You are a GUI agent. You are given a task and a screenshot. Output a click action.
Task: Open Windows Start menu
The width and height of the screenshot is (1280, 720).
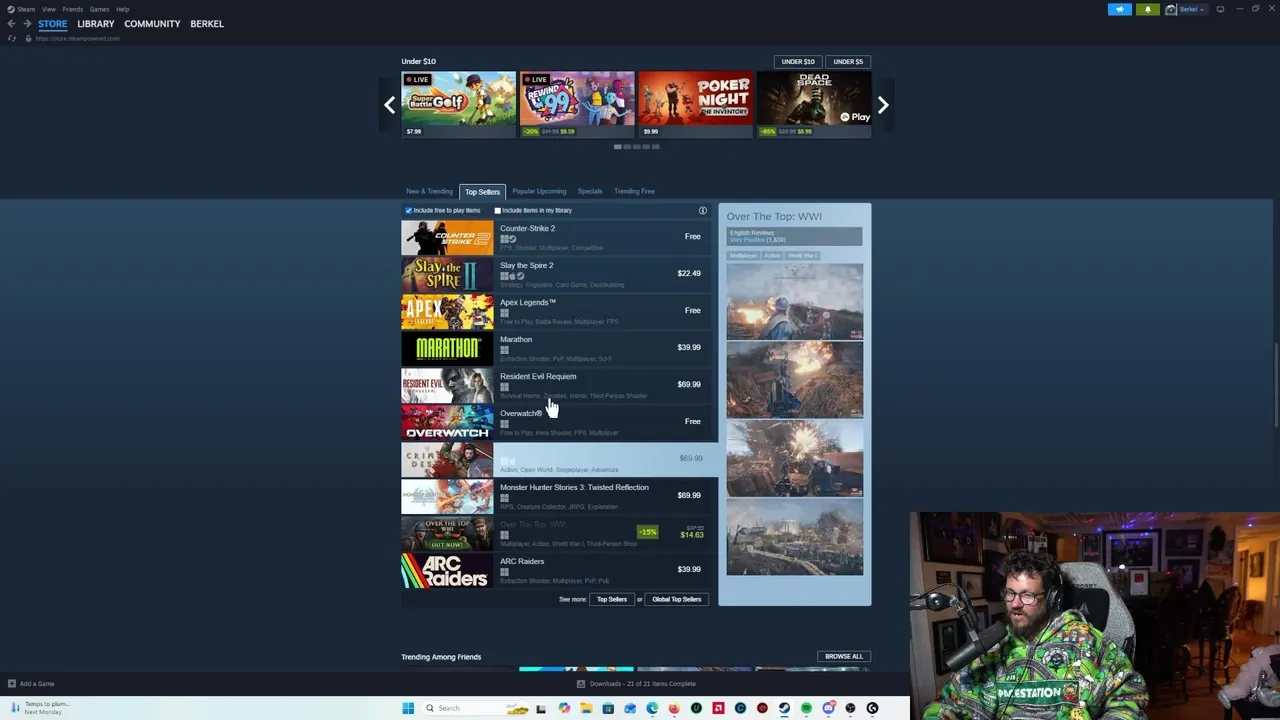(x=408, y=708)
